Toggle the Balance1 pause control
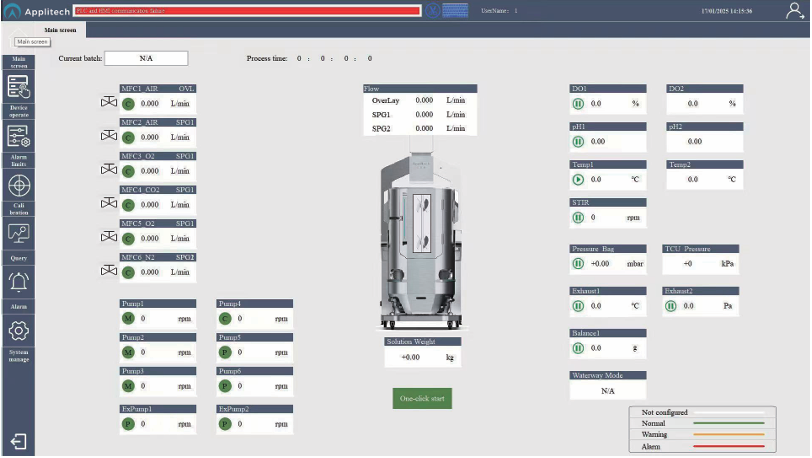The width and height of the screenshot is (812, 458). 578,349
